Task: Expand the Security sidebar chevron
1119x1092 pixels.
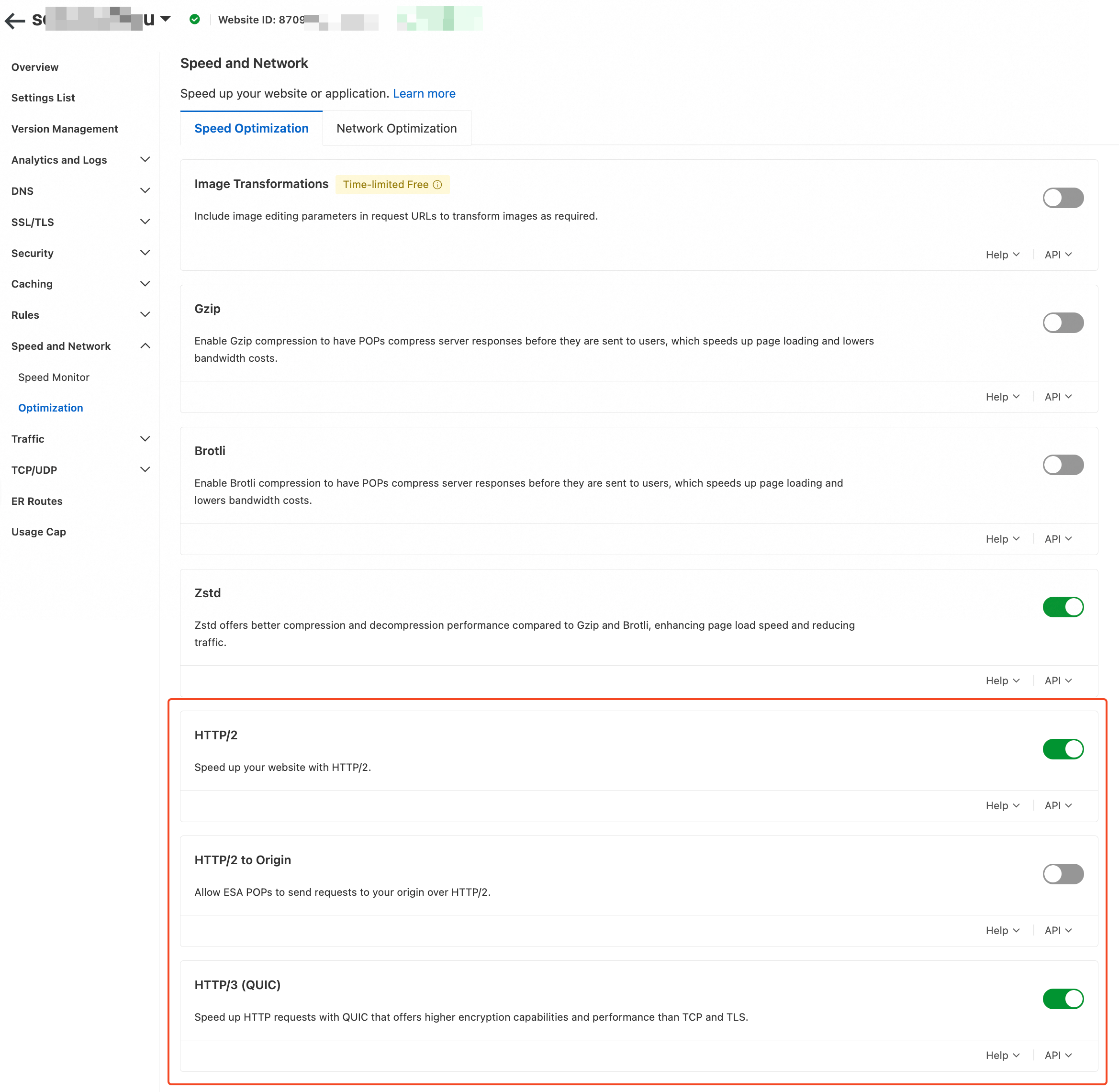Action: (145, 253)
